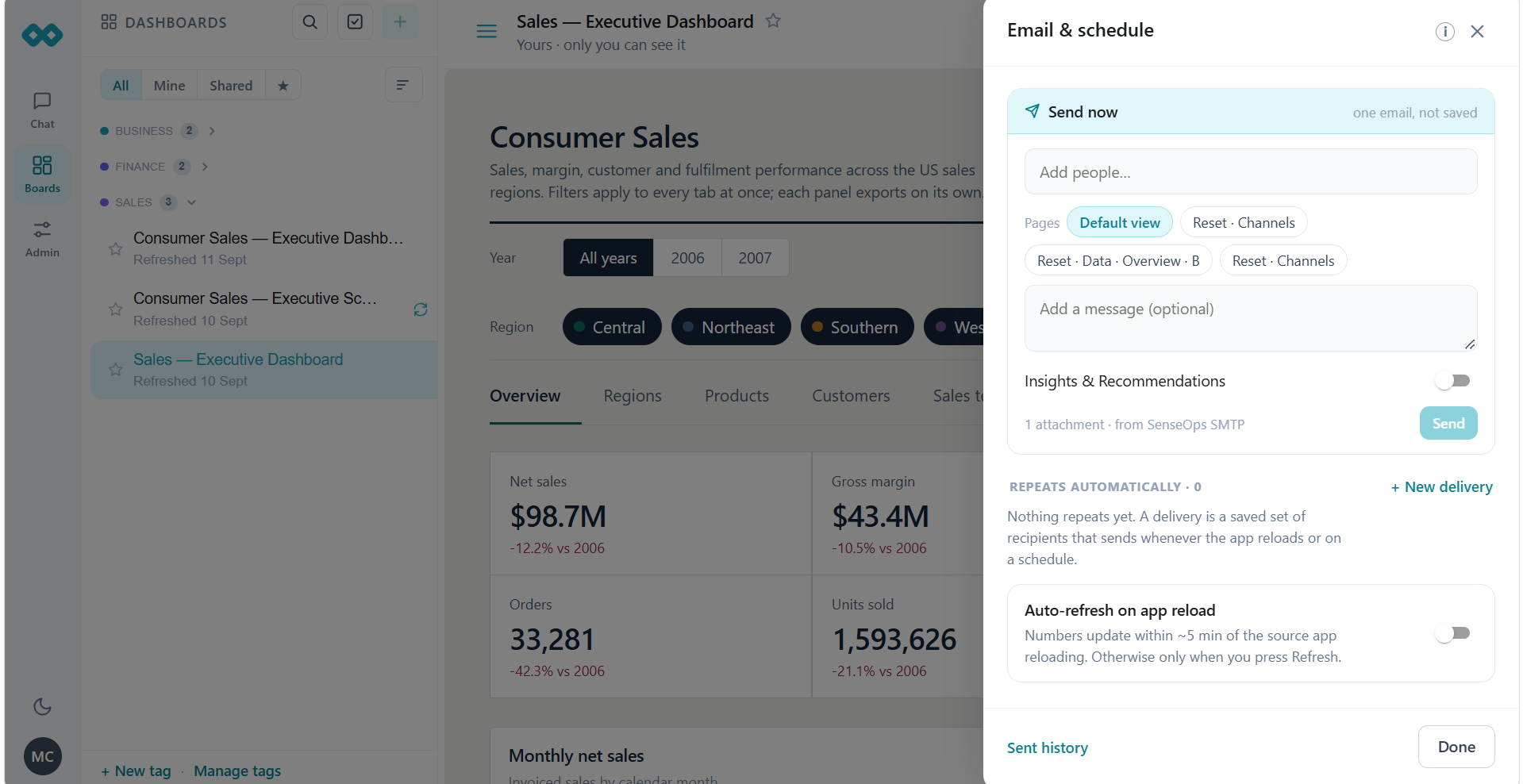Screen dimensions: 1523x784
Task: Click the app logo icon
Action: (42, 35)
